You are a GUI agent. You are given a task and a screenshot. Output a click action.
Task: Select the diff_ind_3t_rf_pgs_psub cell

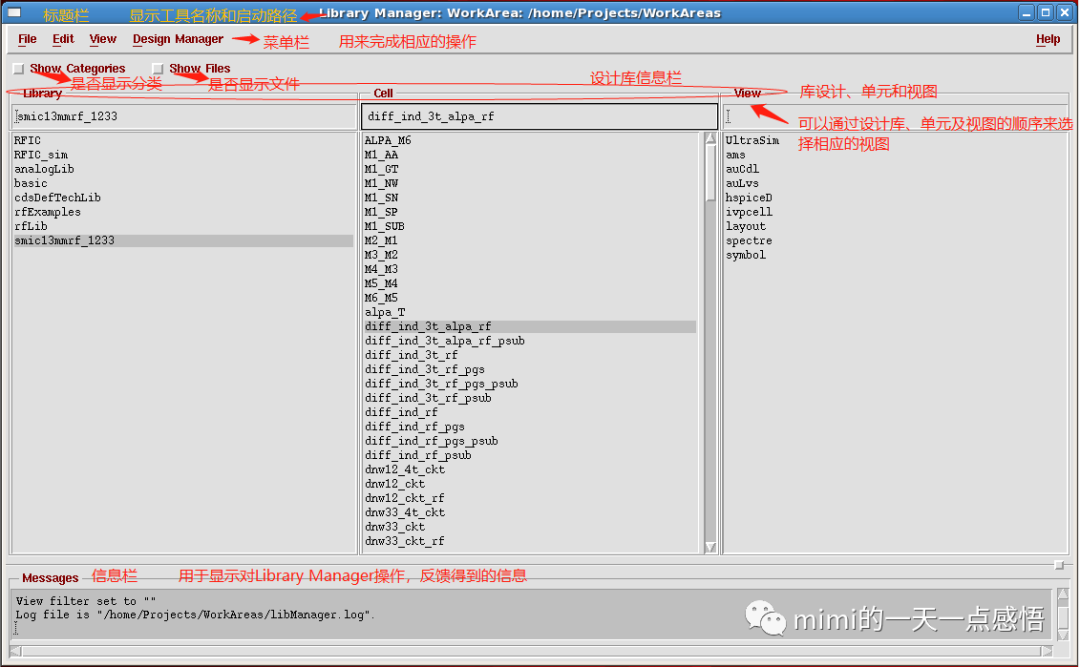(442, 384)
